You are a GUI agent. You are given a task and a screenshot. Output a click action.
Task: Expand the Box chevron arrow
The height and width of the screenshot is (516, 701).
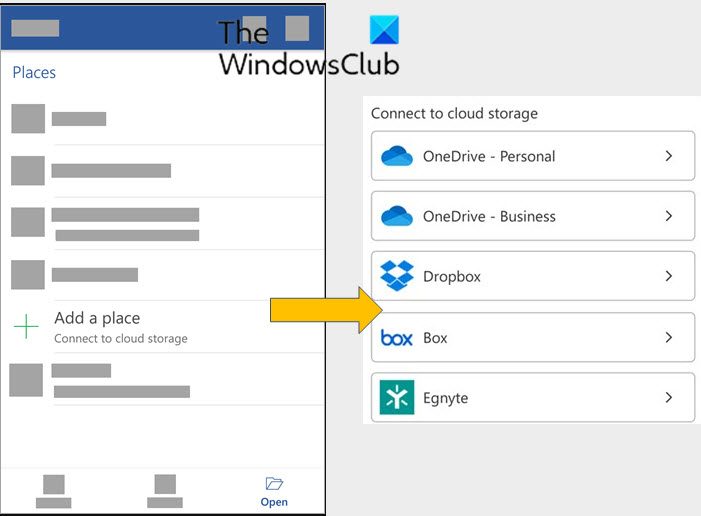[669, 337]
